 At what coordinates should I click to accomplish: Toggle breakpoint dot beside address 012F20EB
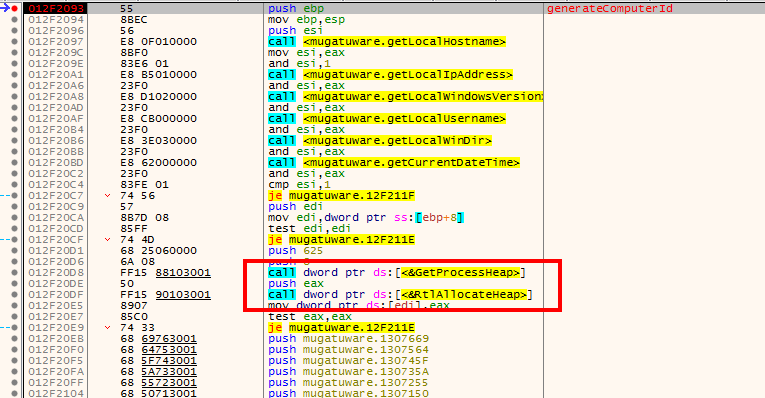click(15, 338)
